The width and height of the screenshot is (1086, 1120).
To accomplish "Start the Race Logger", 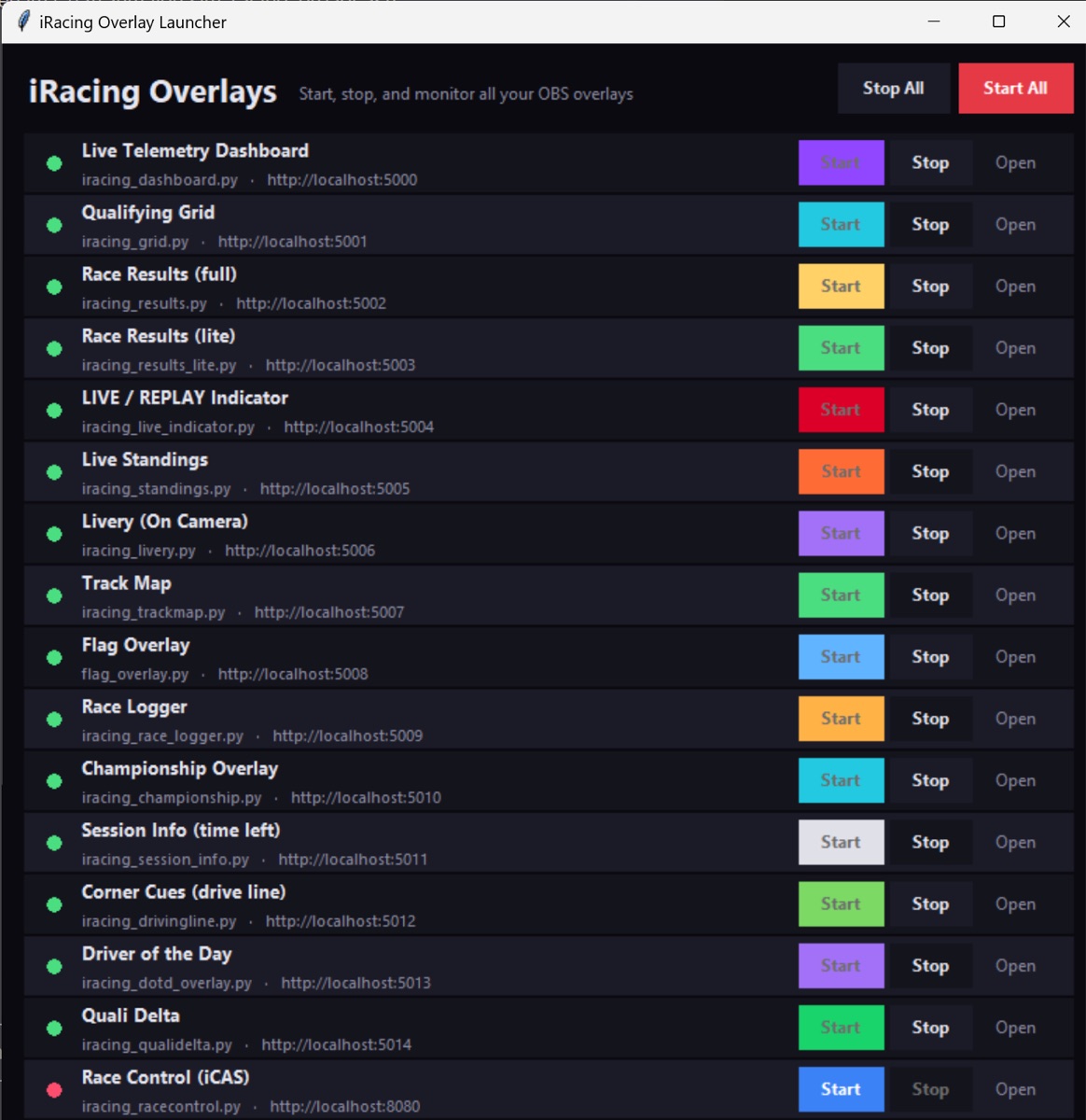I will click(x=841, y=719).
